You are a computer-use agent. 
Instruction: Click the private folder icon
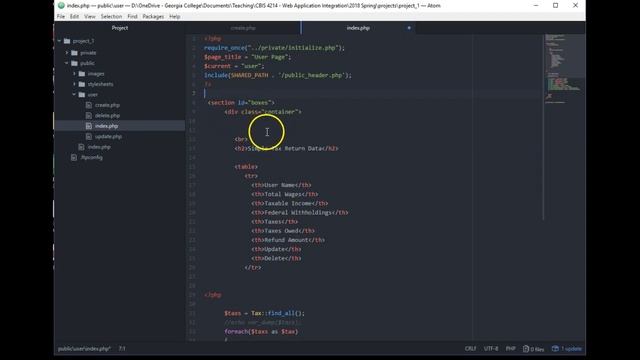(74, 53)
